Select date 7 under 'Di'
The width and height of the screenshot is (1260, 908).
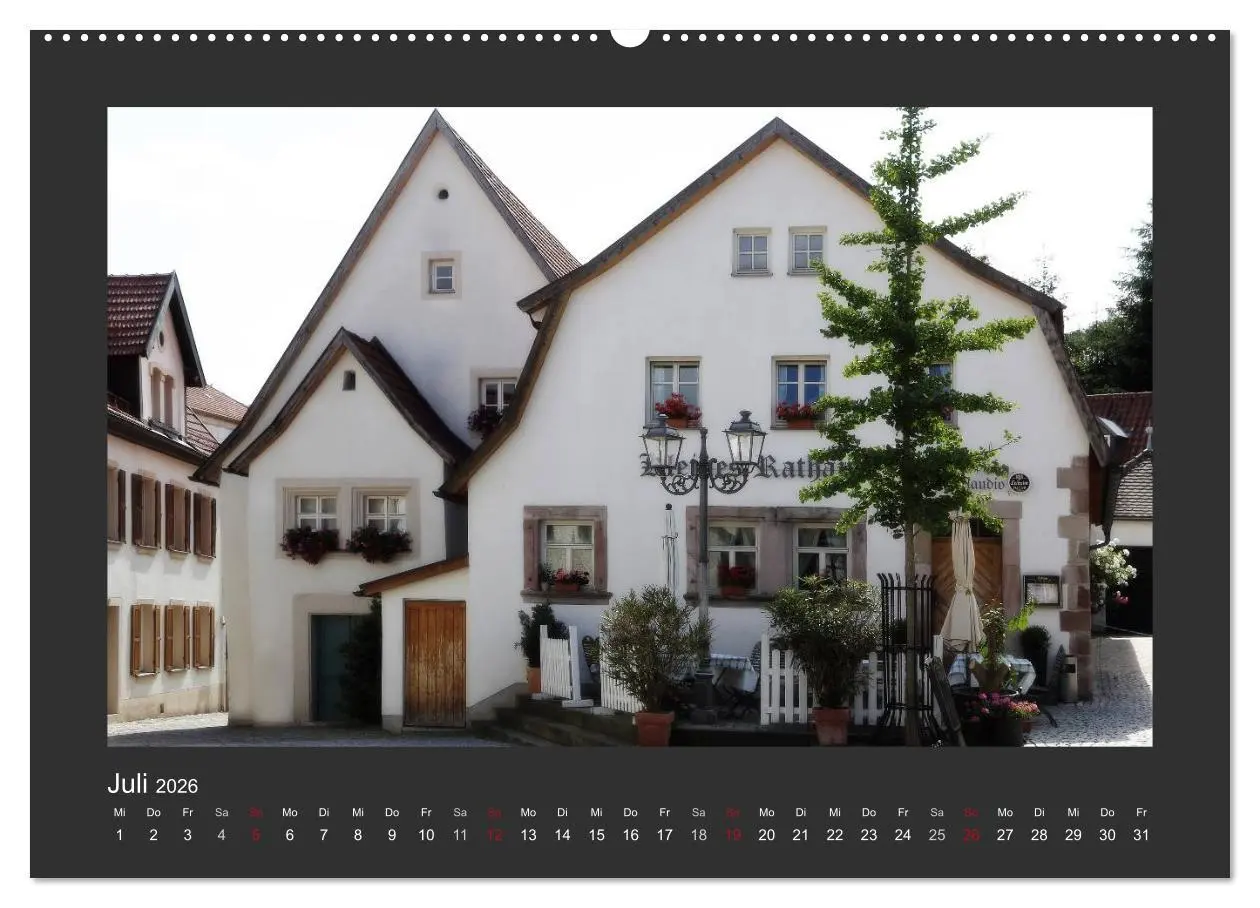324,835
